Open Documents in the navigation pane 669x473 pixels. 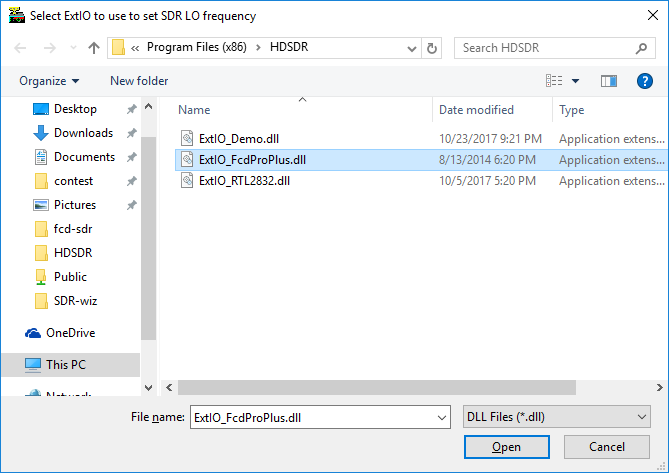coord(84,157)
